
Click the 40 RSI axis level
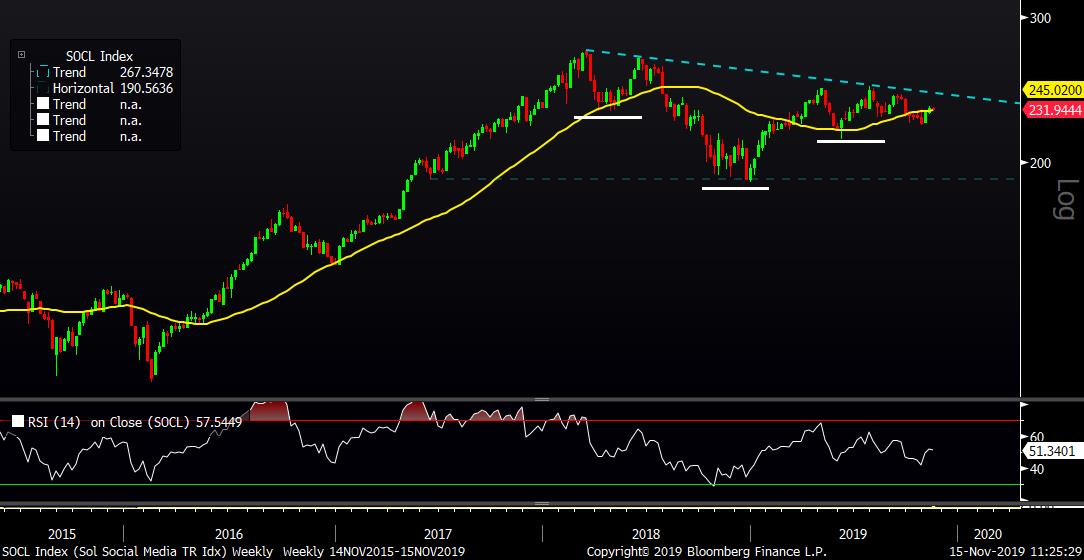tap(1036, 469)
